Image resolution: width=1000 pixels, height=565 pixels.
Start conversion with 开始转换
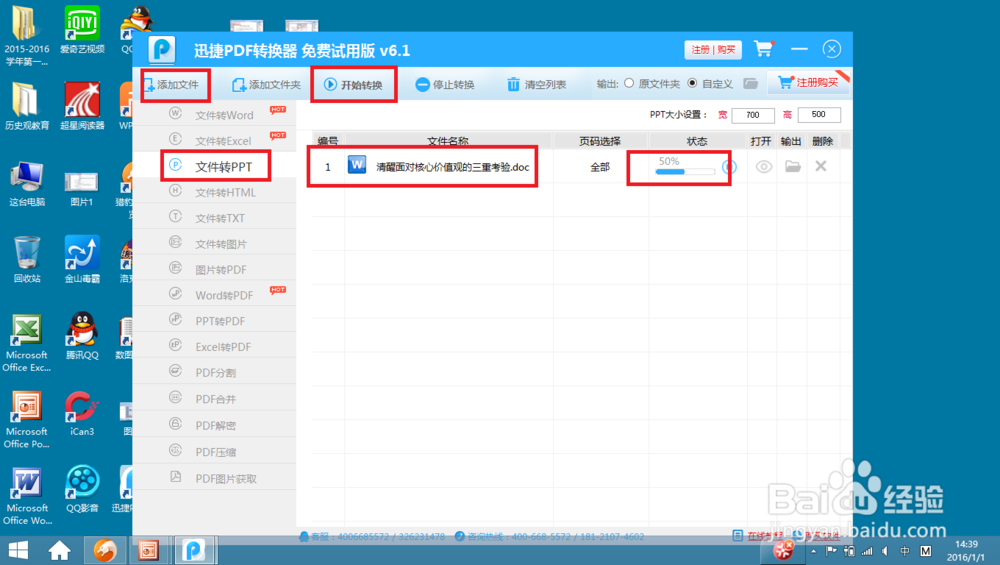(x=353, y=85)
